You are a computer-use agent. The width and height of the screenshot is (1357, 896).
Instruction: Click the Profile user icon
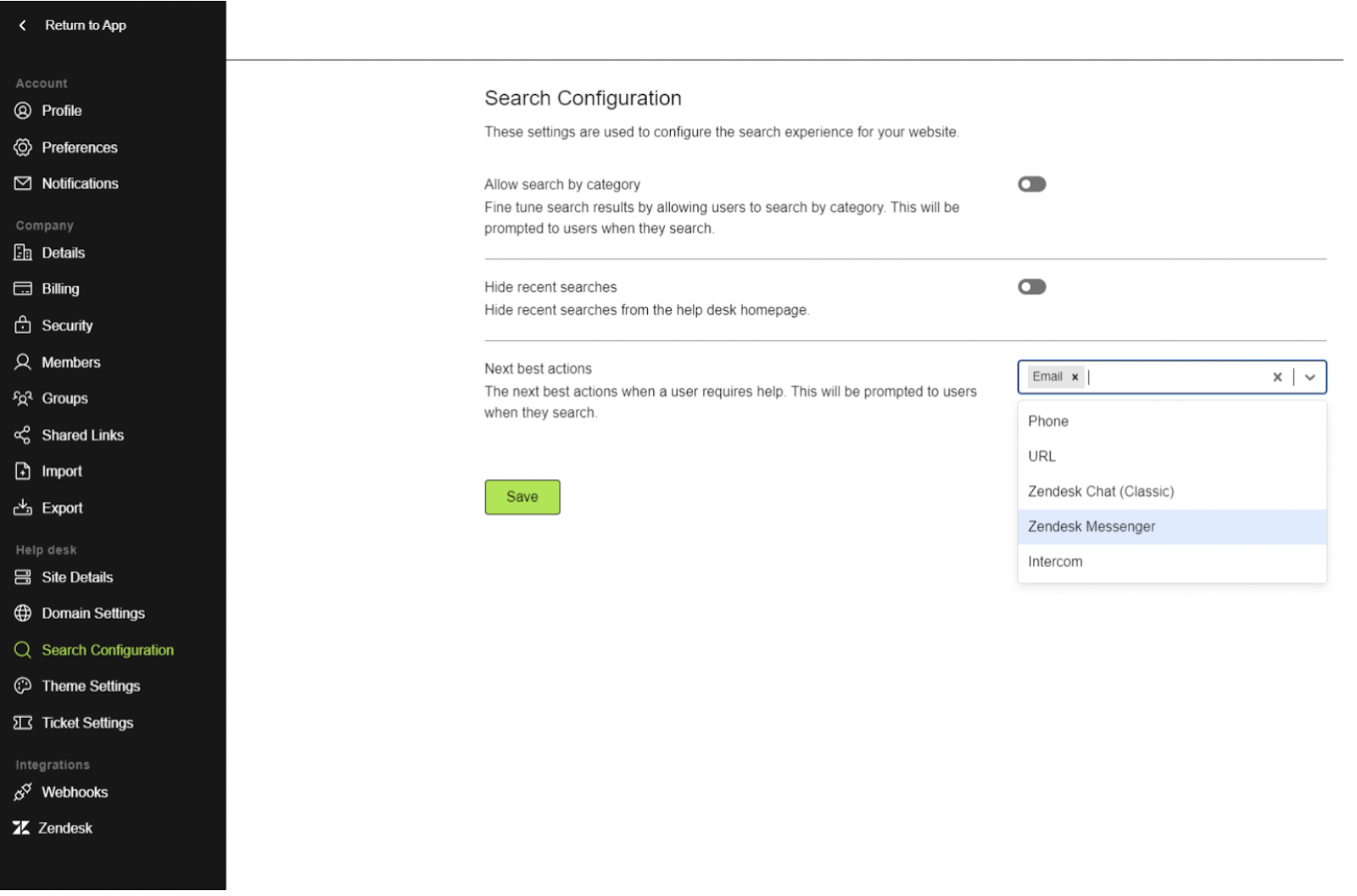tap(23, 111)
